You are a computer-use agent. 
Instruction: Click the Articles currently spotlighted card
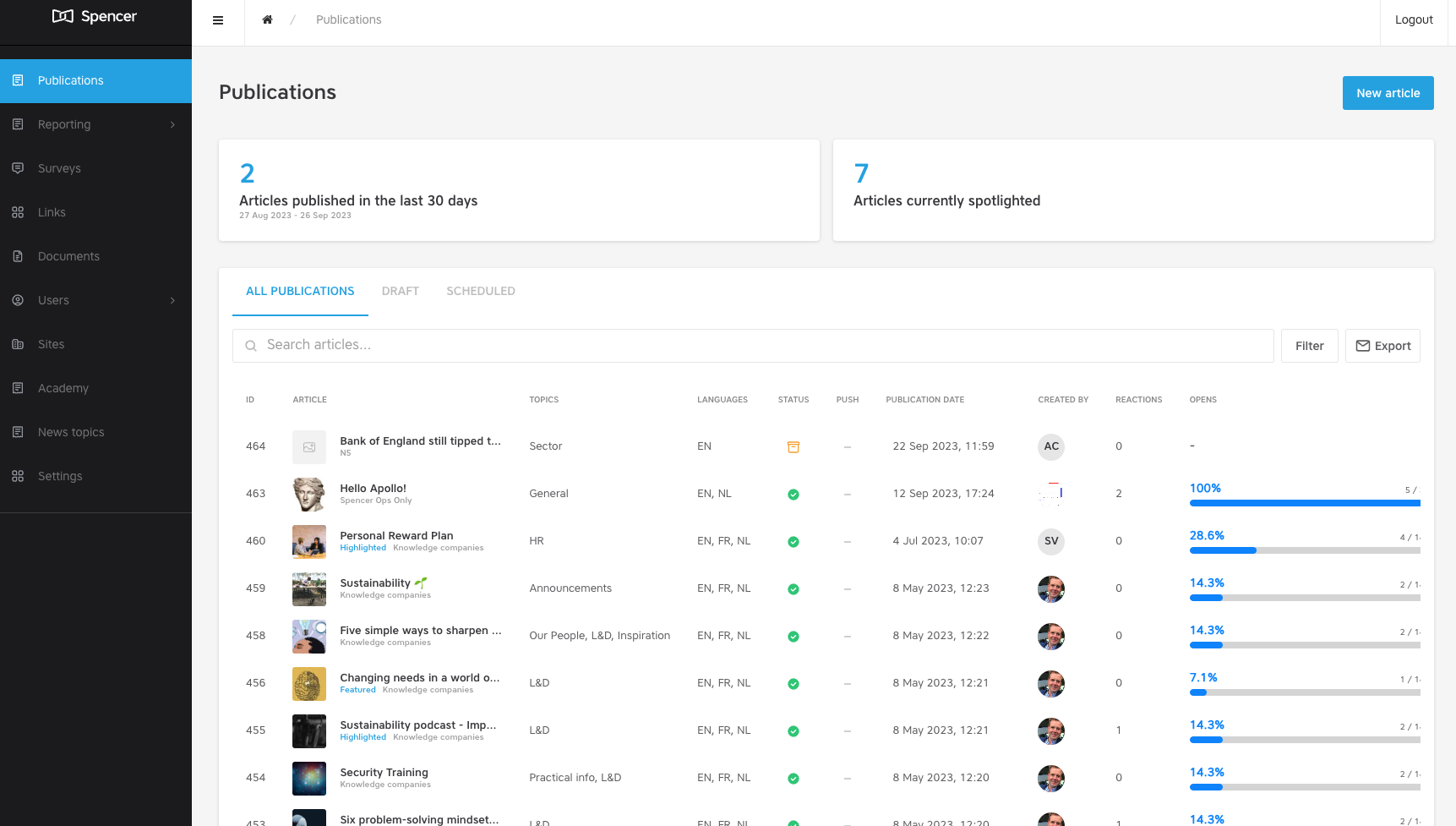[x=1133, y=190]
